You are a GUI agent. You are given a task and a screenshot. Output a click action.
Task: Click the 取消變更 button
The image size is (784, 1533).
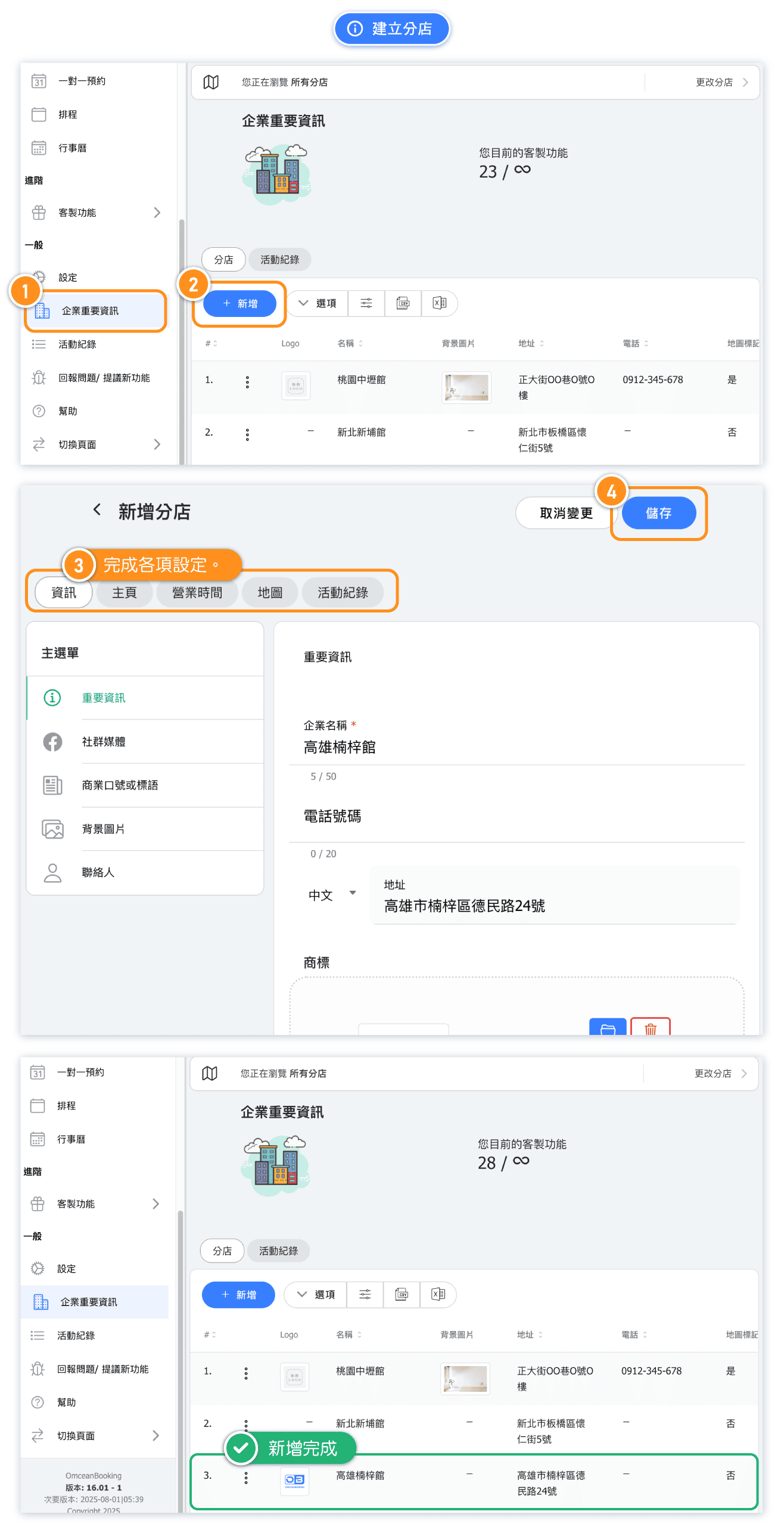coord(565,513)
